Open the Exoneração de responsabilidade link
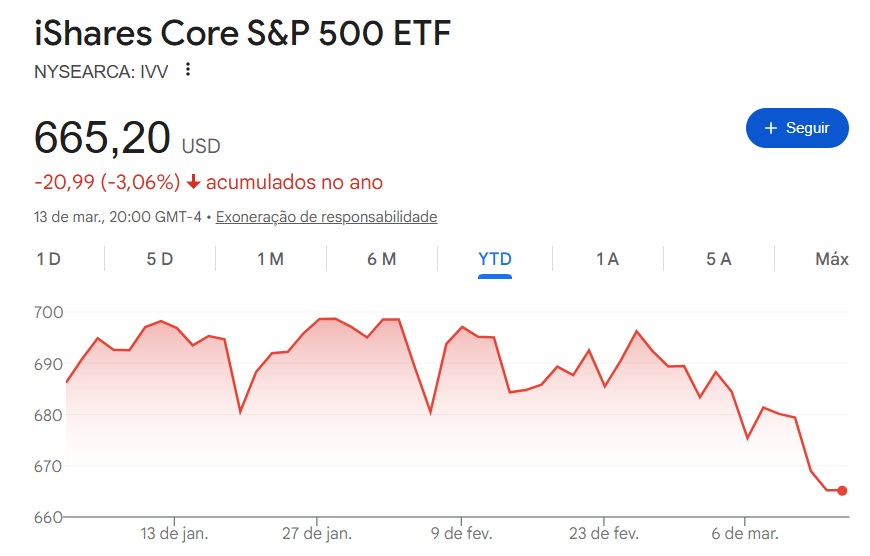870x556 pixels. pyautogui.click(x=326, y=216)
